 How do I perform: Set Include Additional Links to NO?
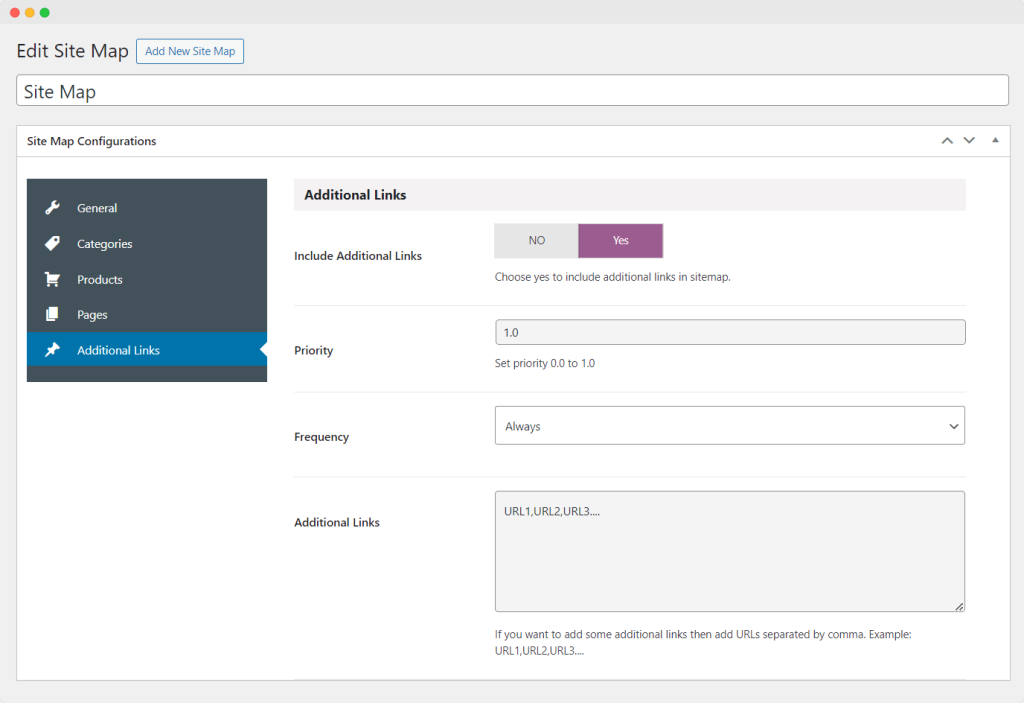coord(536,241)
